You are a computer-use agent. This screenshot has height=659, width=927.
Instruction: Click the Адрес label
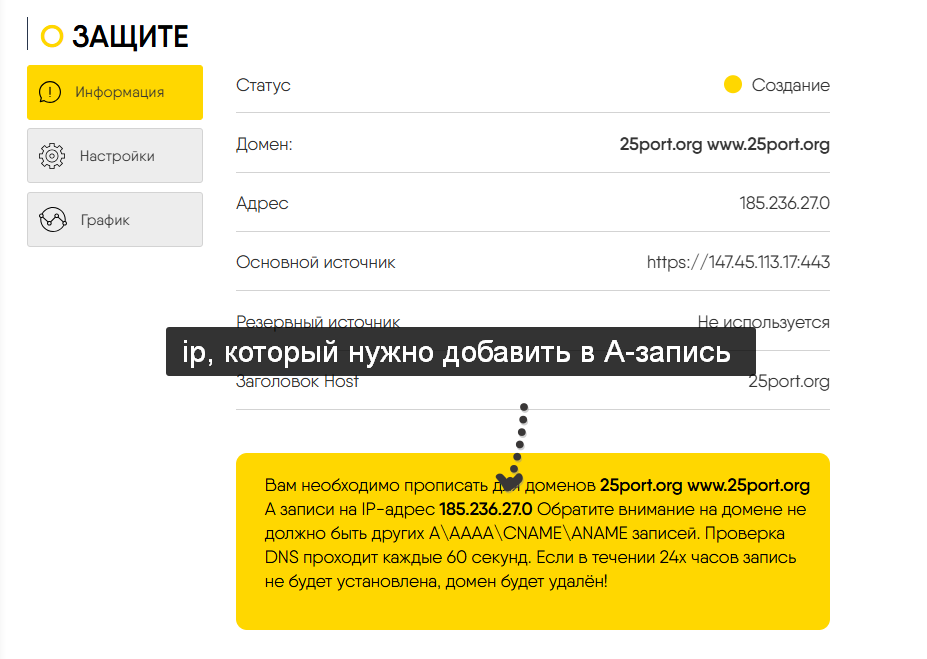click(x=262, y=203)
